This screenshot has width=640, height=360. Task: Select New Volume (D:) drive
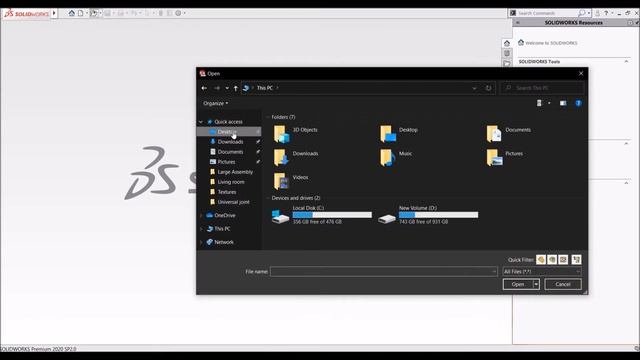(x=428, y=215)
